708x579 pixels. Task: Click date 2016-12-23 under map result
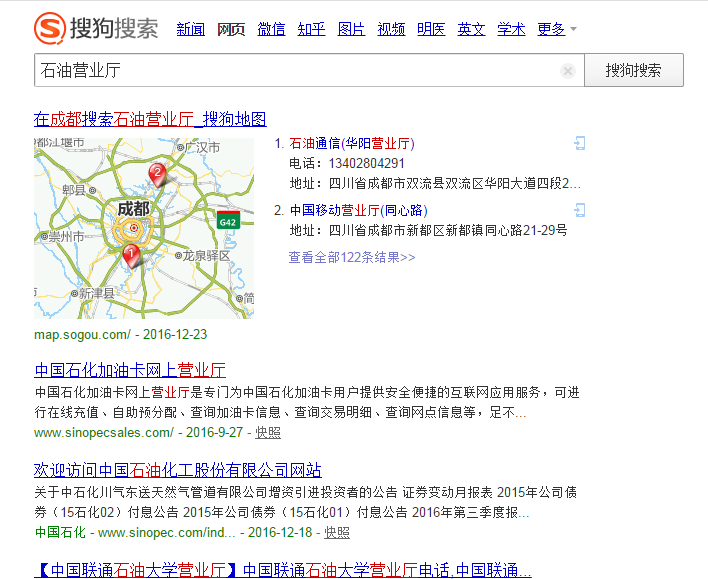click(175, 335)
